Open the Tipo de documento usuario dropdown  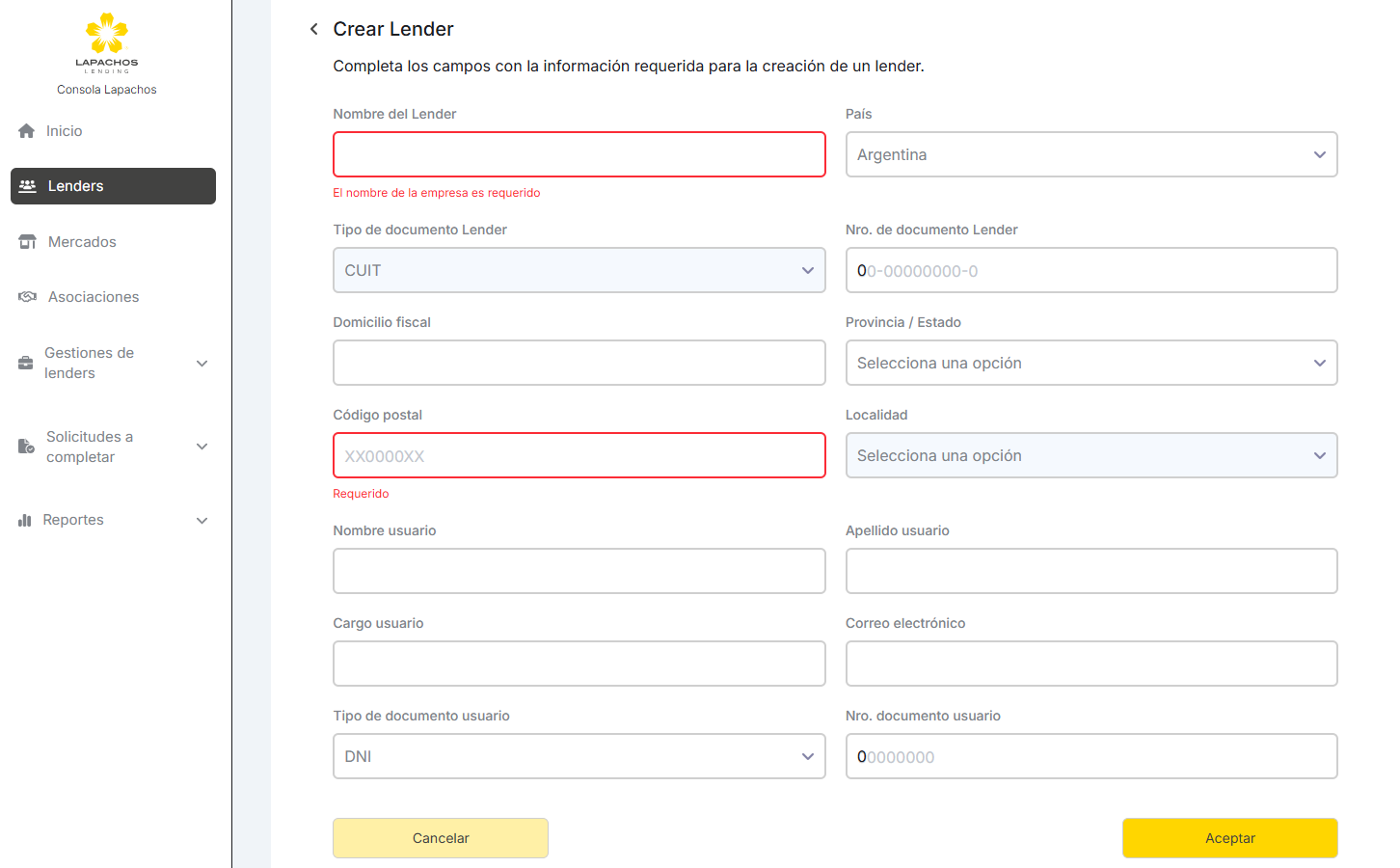tap(579, 756)
